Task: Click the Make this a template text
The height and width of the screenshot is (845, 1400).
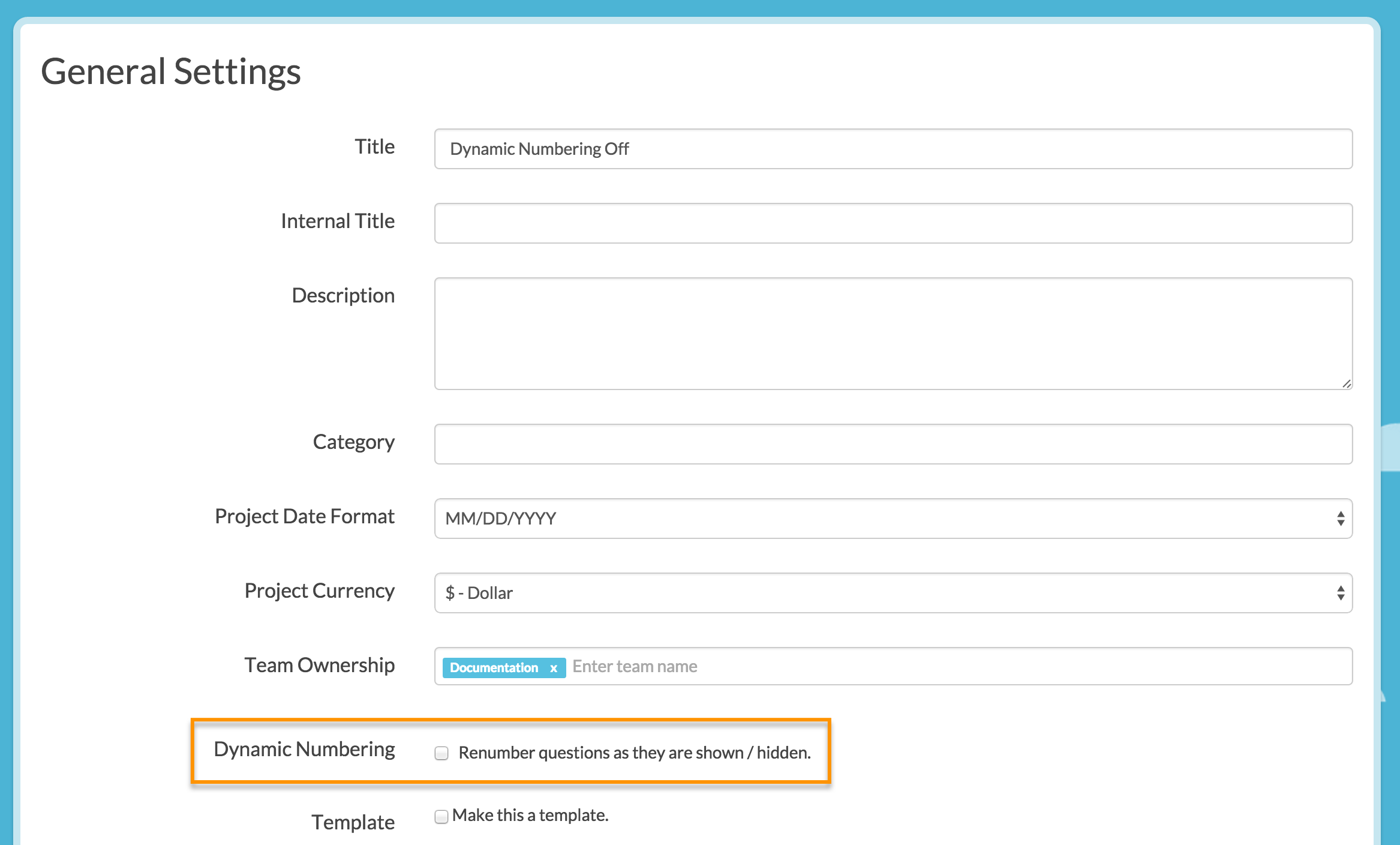Action: [x=530, y=816]
